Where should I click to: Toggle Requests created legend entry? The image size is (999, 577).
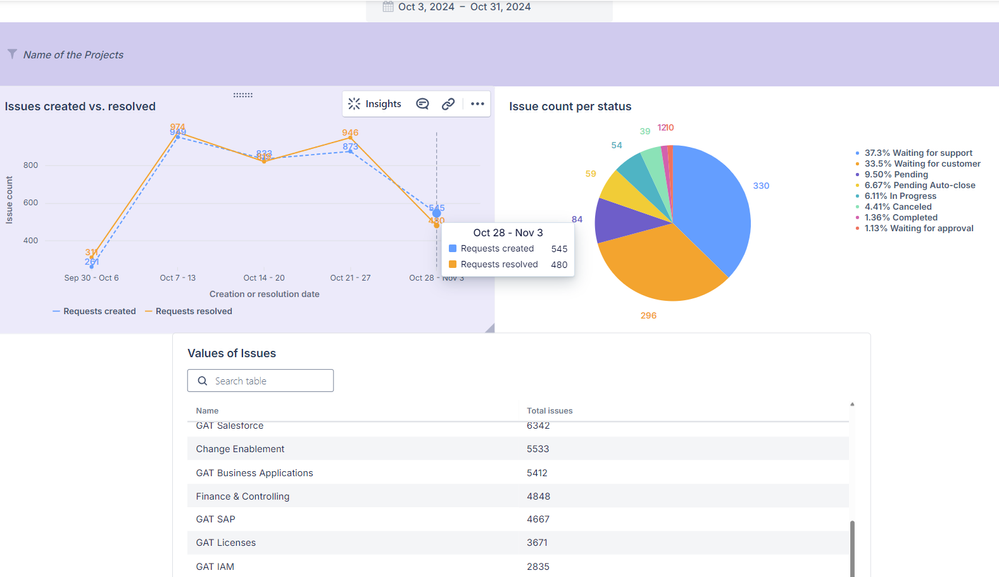[x=94, y=311]
